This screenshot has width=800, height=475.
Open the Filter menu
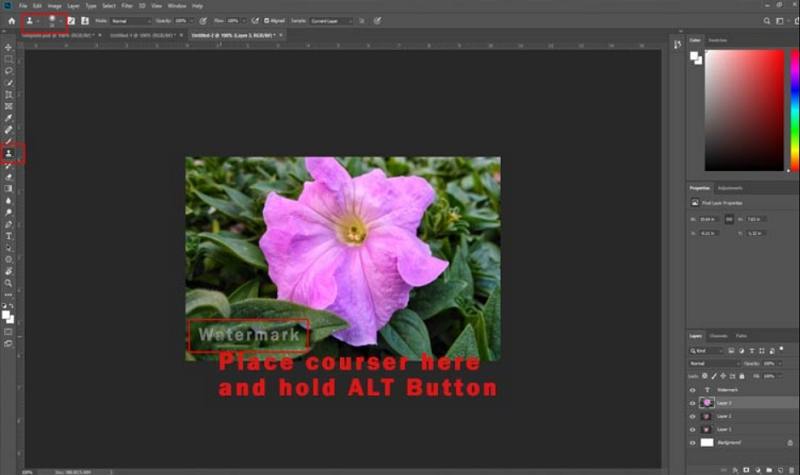[x=127, y=5]
